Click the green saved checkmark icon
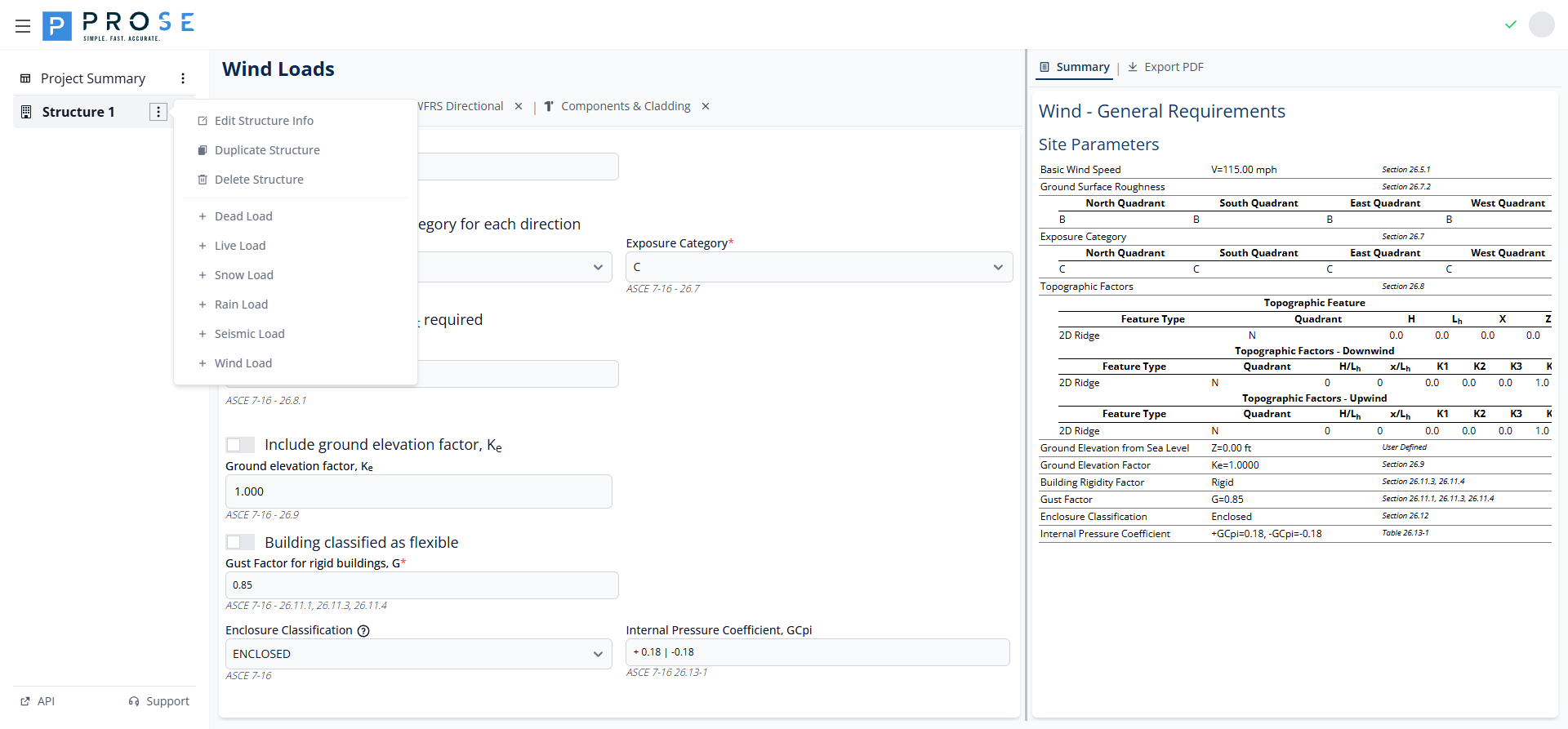Viewport: 1568px width, 729px height. coord(1510,24)
